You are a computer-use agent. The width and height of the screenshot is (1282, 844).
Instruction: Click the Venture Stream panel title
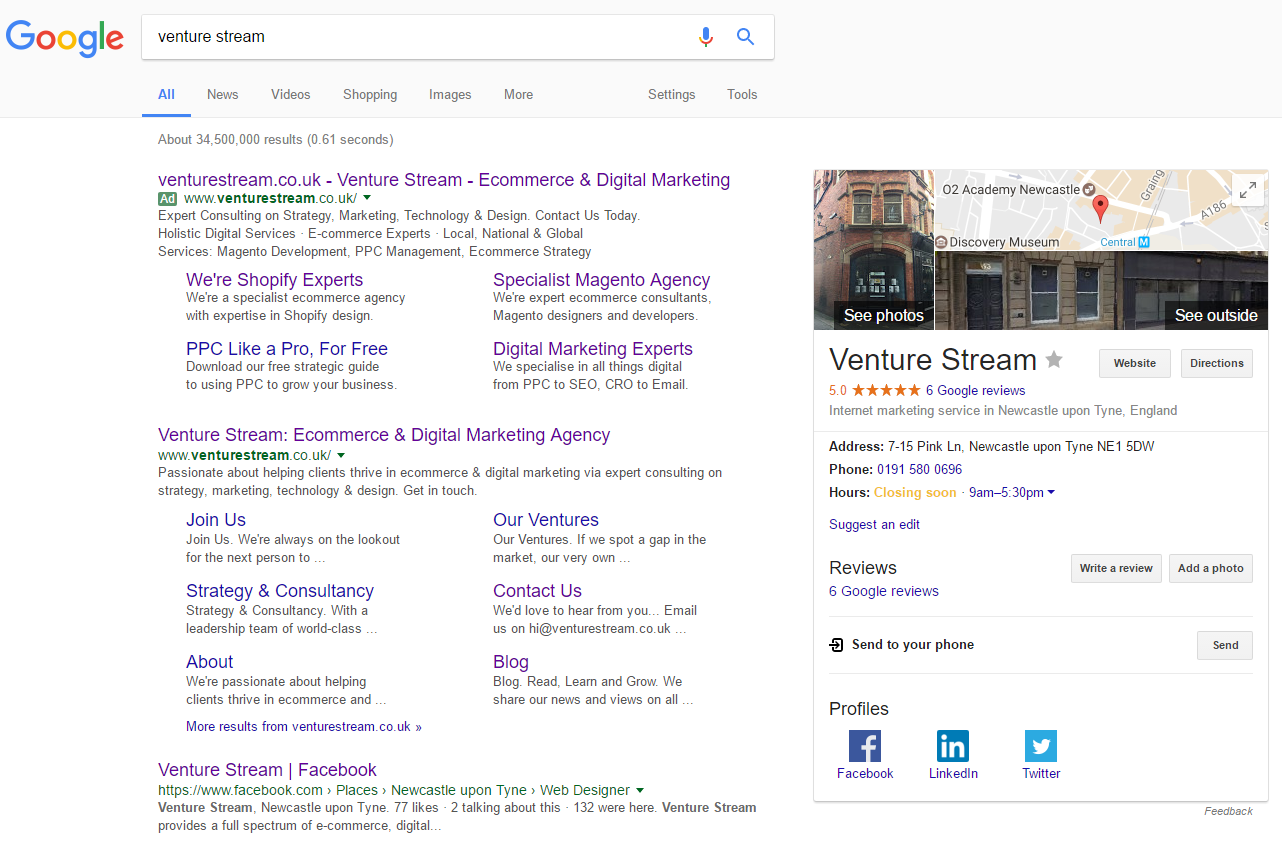[x=933, y=360]
